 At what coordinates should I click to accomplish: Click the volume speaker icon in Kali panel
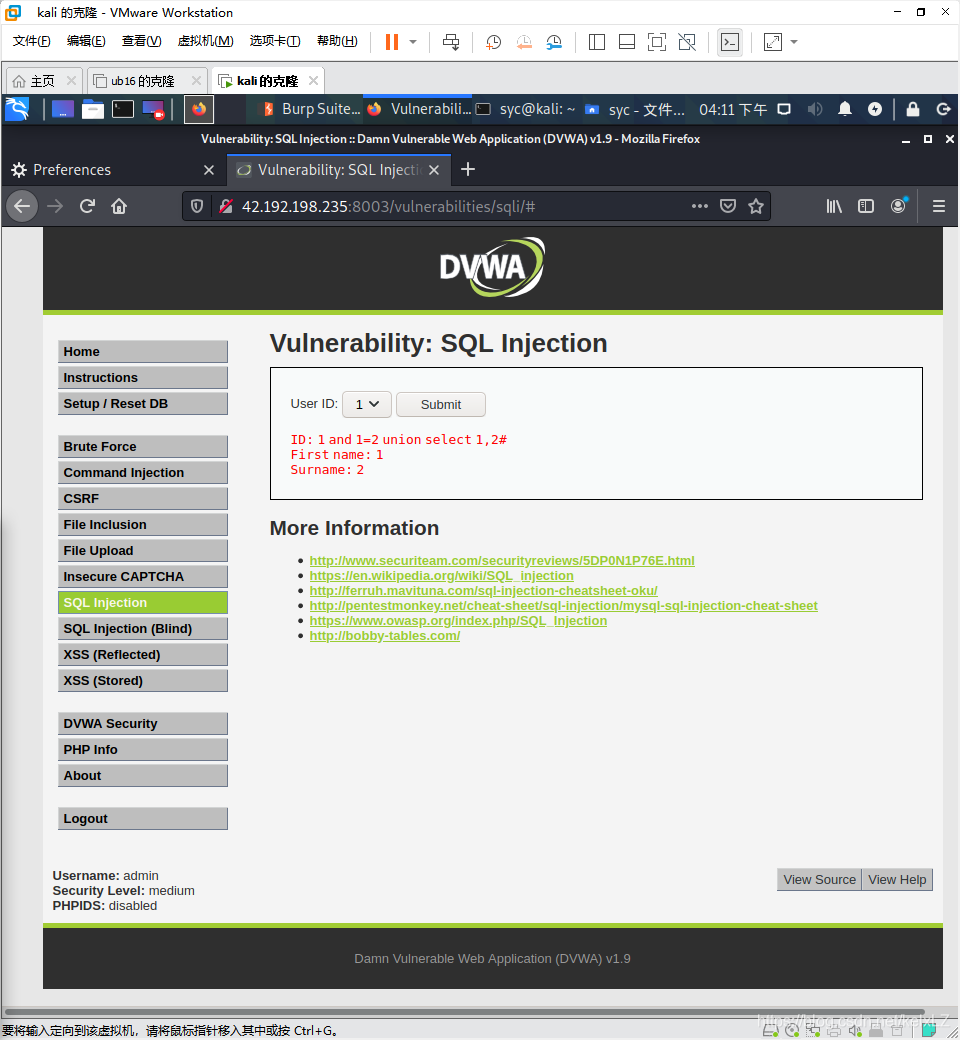[x=815, y=109]
